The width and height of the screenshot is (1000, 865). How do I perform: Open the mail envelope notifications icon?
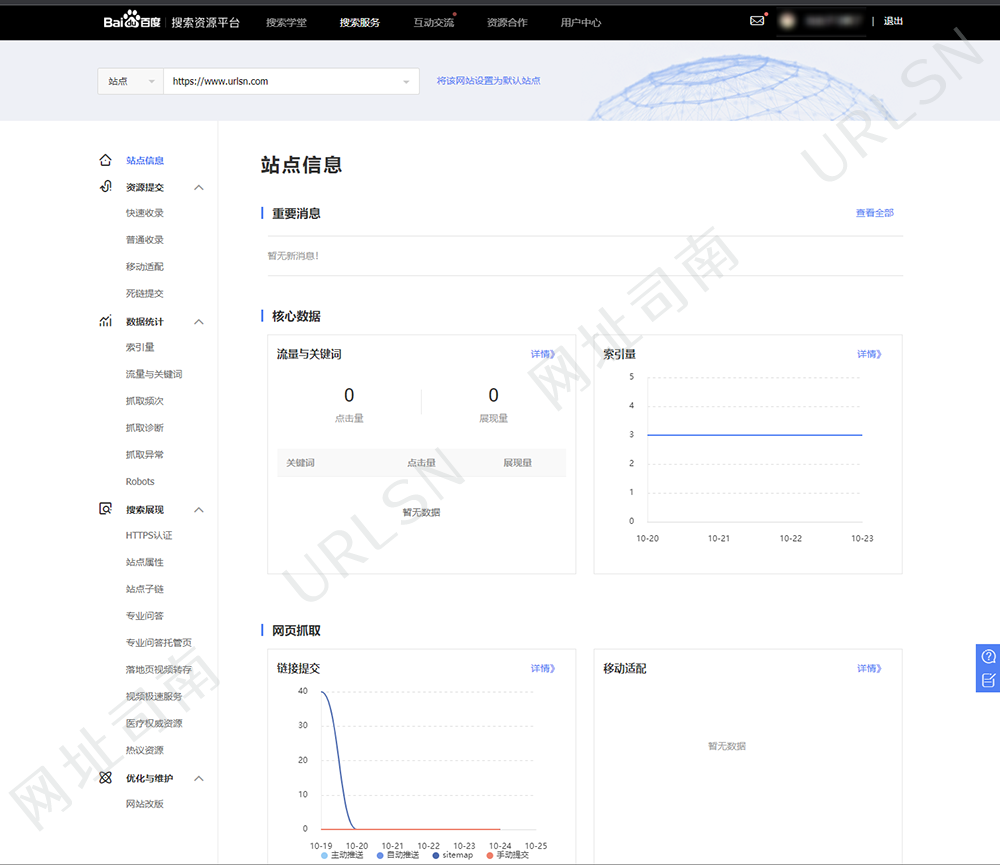click(x=757, y=20)
